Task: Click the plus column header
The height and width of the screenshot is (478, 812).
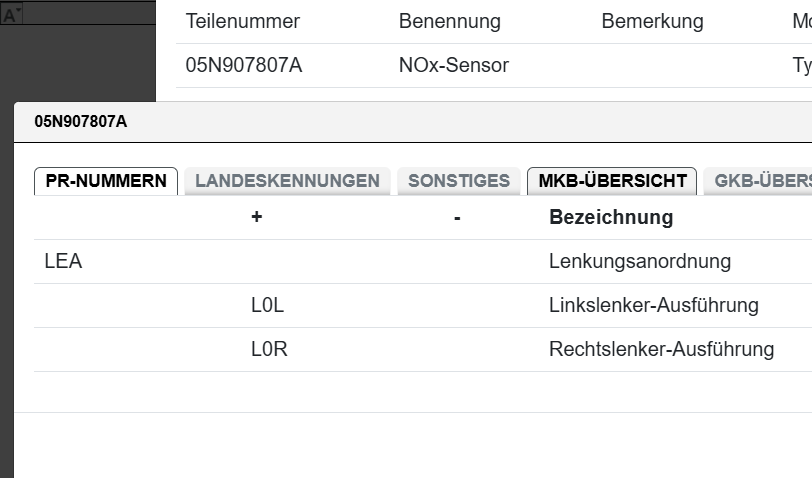Action: 257,217
